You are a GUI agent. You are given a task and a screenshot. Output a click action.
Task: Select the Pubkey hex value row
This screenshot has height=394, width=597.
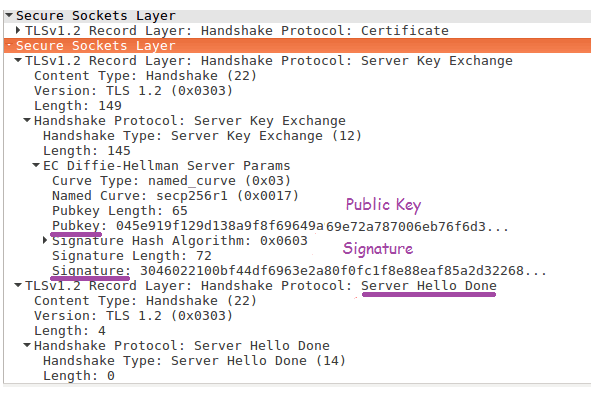(280, 226)
